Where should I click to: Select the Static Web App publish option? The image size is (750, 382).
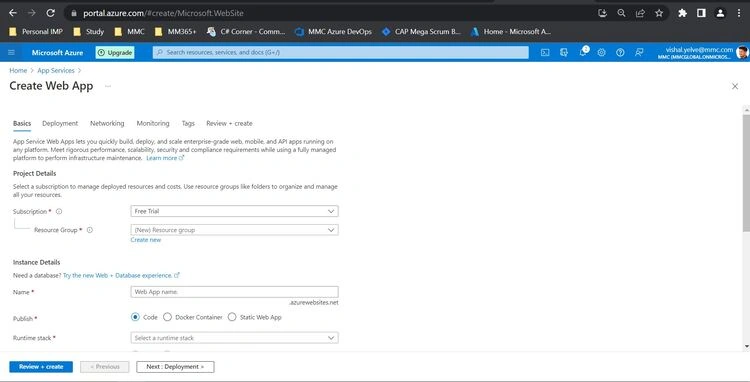pos(232,317)
